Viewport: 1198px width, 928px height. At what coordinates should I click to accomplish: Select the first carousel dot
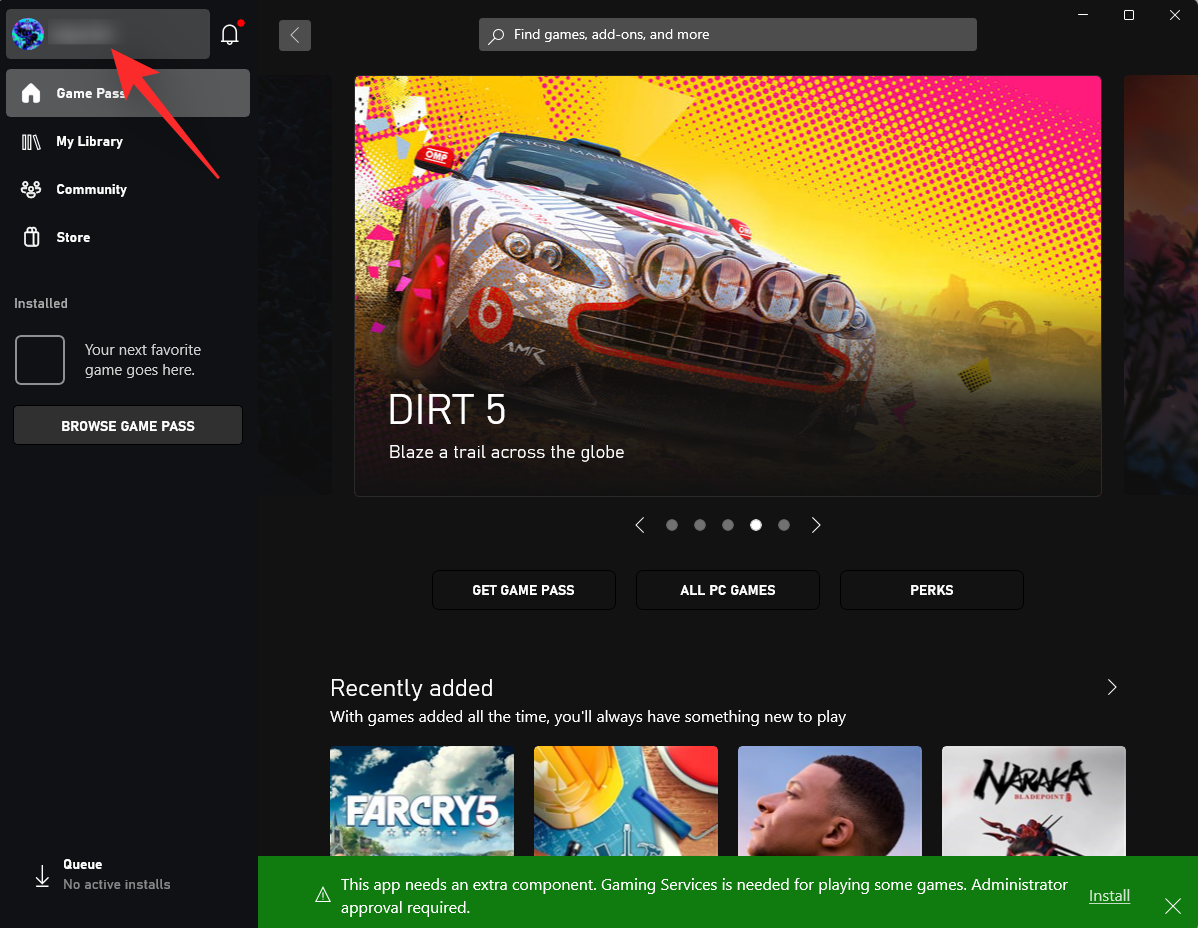pyautogui.click(x=672, y=525)
